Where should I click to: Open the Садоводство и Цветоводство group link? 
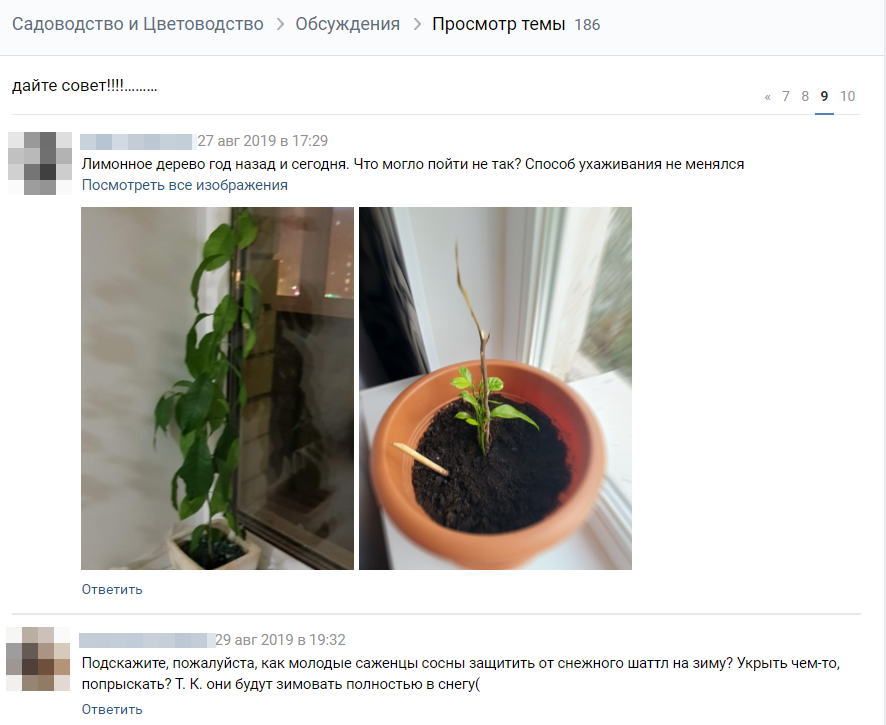(138, 24)
